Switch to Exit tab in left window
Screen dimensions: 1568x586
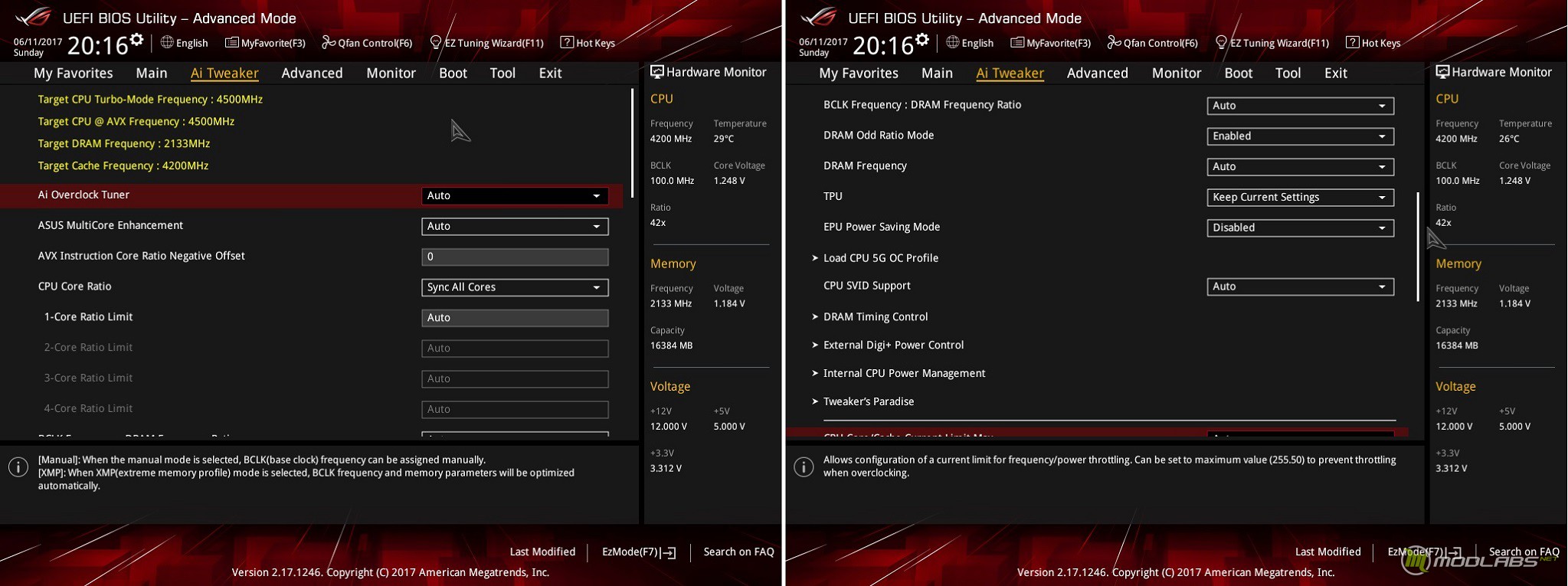[550, 73]
